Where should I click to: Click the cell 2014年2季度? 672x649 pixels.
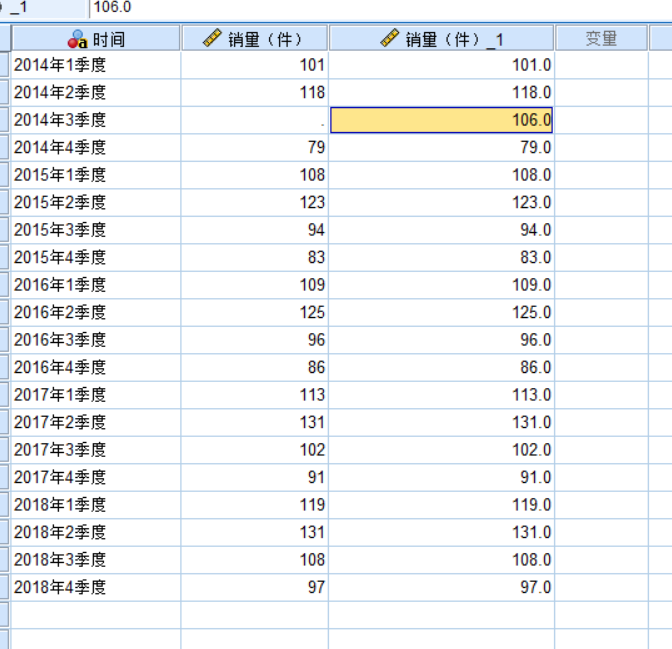coord(96,93)
